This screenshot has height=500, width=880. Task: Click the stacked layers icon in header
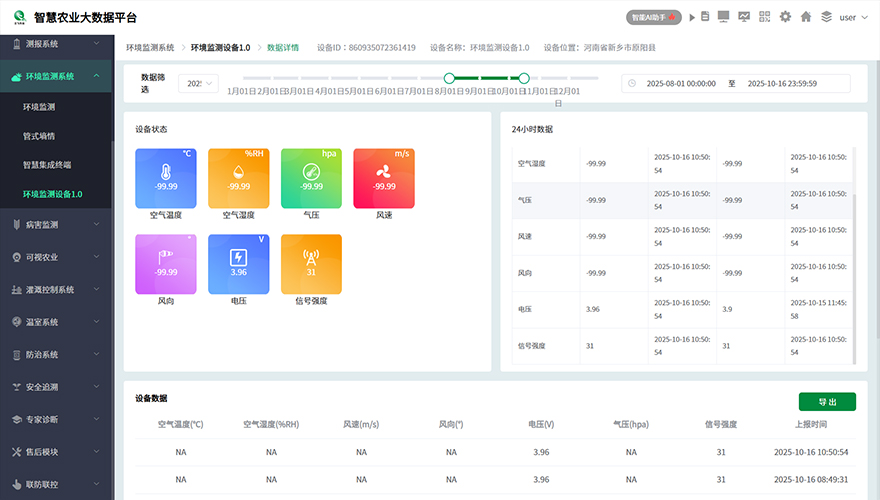click(826, 17)
